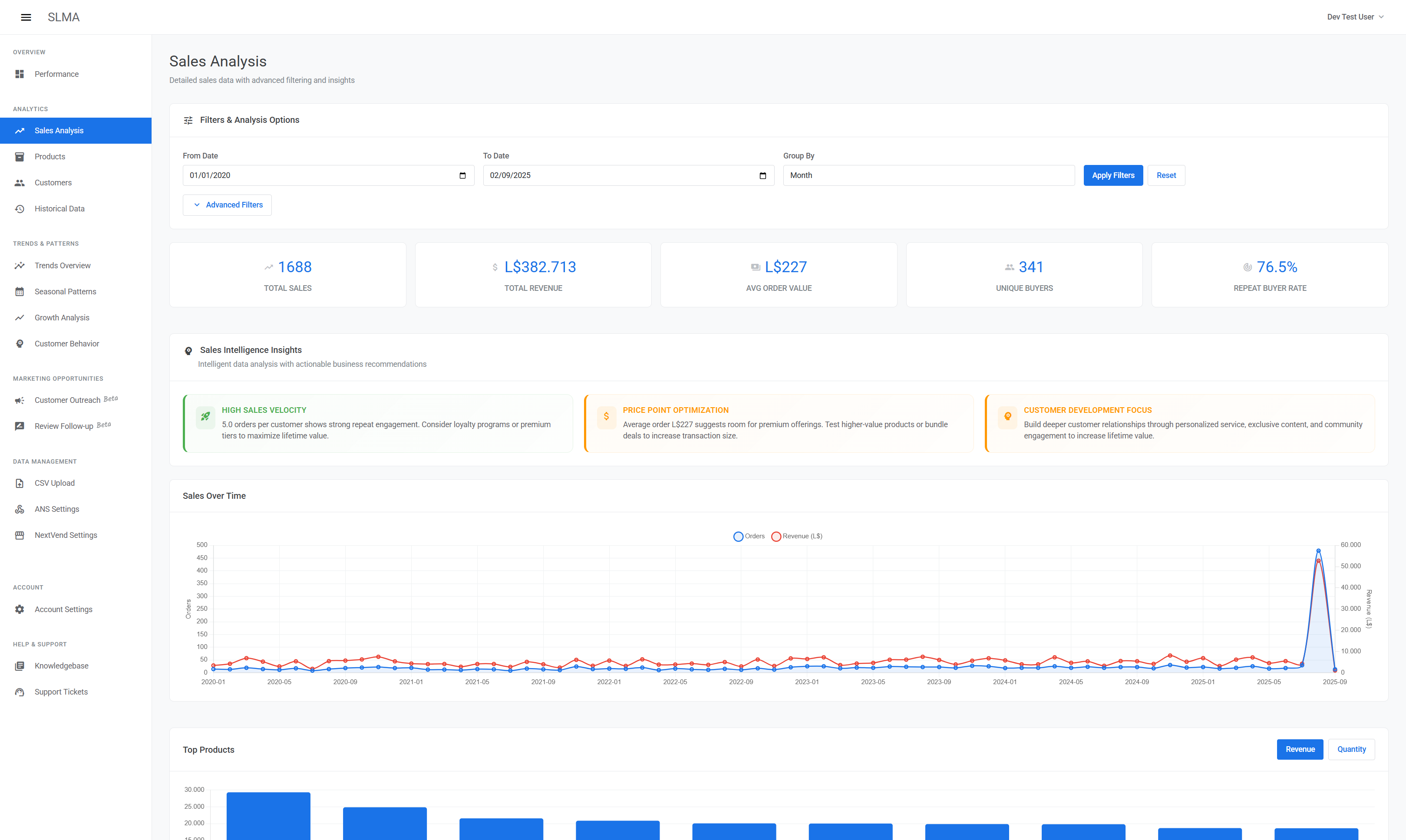Open Customer Outreach Beta page

[x=76, y=400]
